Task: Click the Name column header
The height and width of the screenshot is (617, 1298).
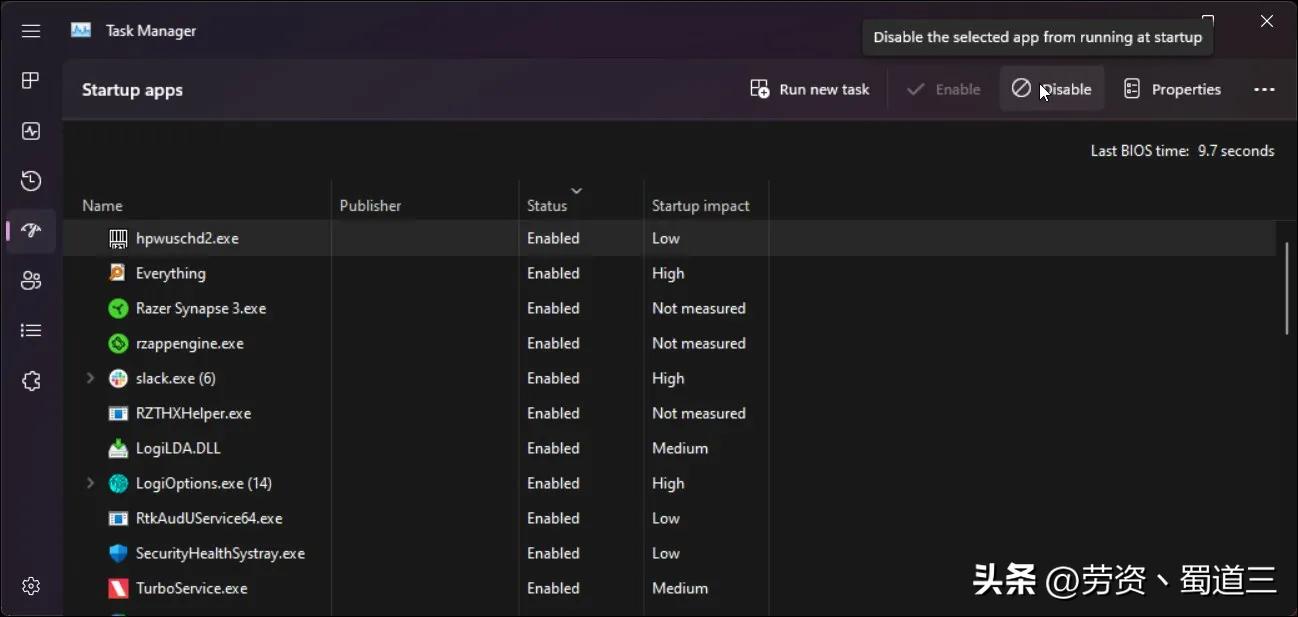Action: (x=102, y=205)
